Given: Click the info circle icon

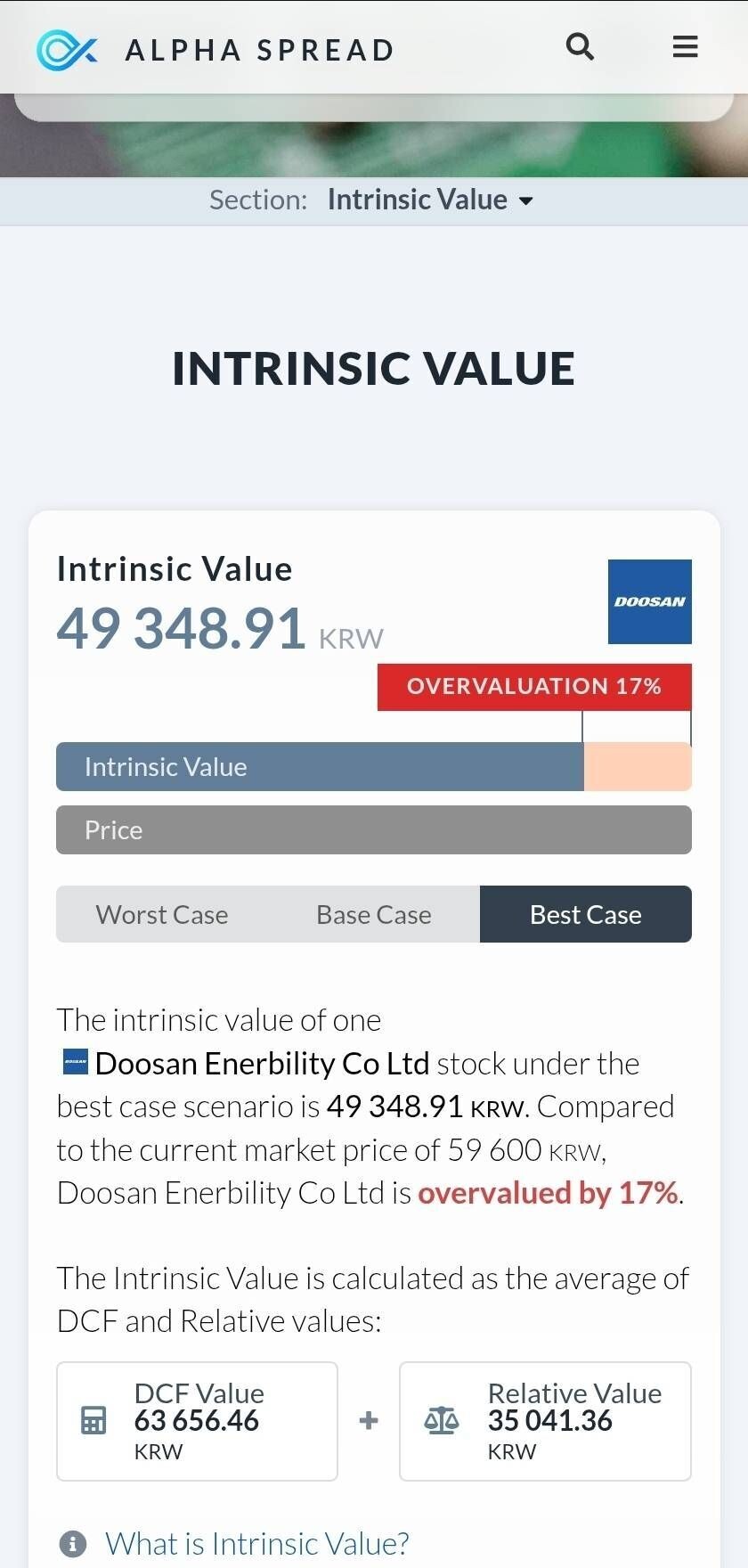Looking at the screenshot, I should click(72, 1543).
